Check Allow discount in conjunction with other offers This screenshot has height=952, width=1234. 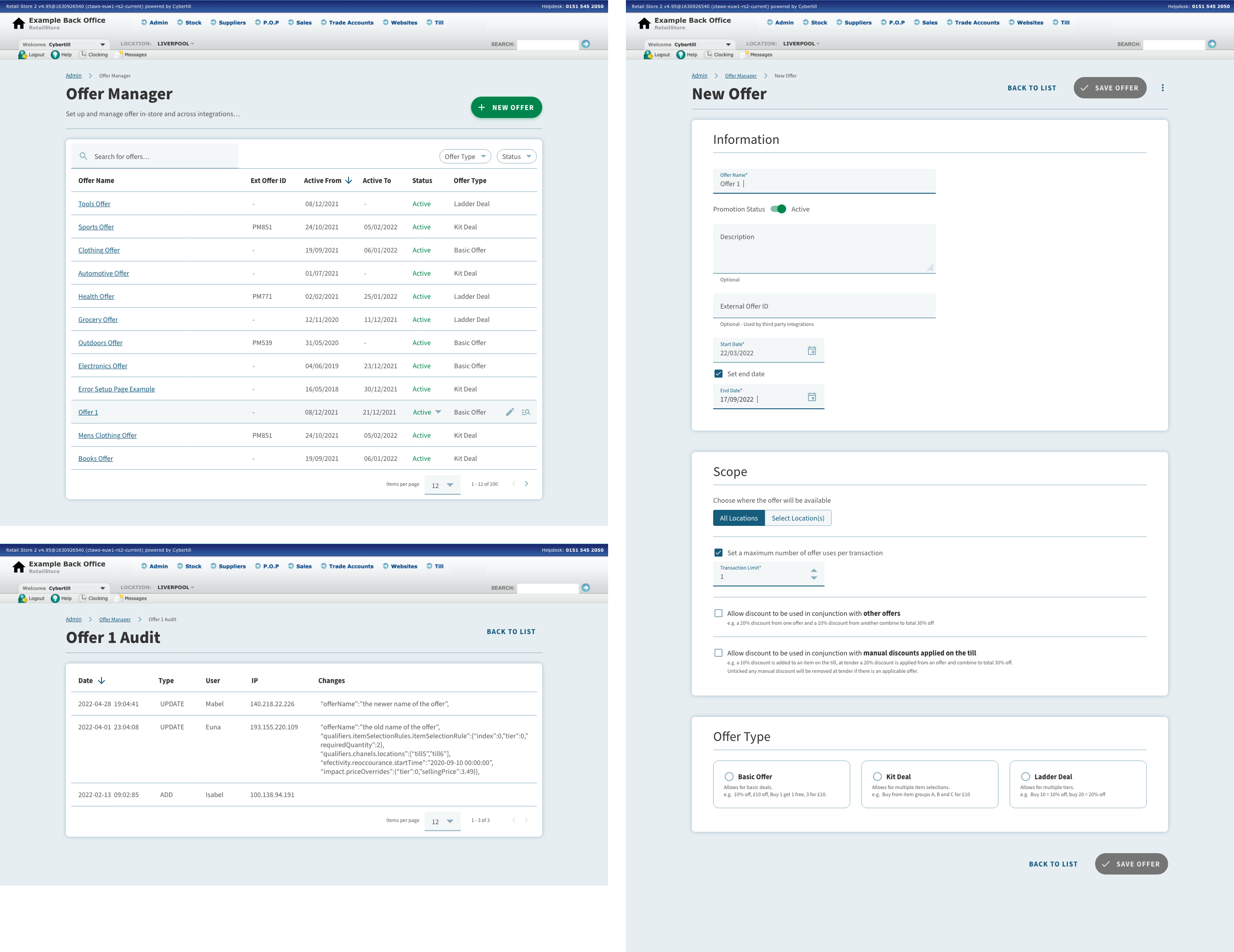(x=718, y=614)
